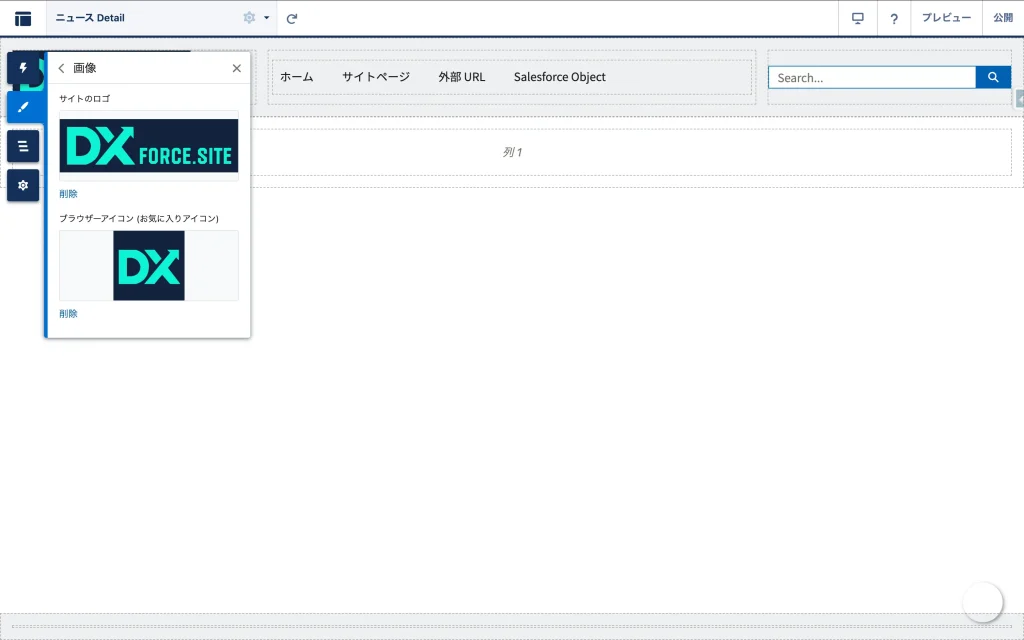The height and width of the screenshot is (640, 1024).
Task: Click the blue search magnifier button
Action: (x=993, y=77)
